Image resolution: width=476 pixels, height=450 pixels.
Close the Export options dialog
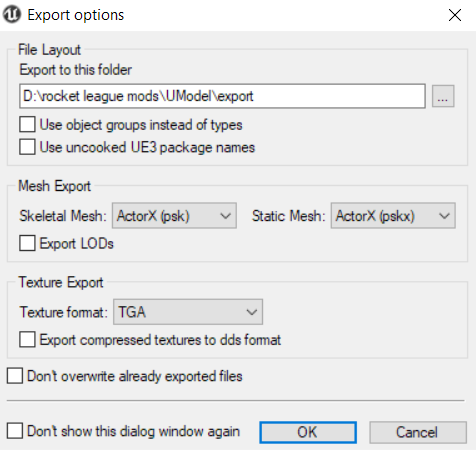point(455,15)
